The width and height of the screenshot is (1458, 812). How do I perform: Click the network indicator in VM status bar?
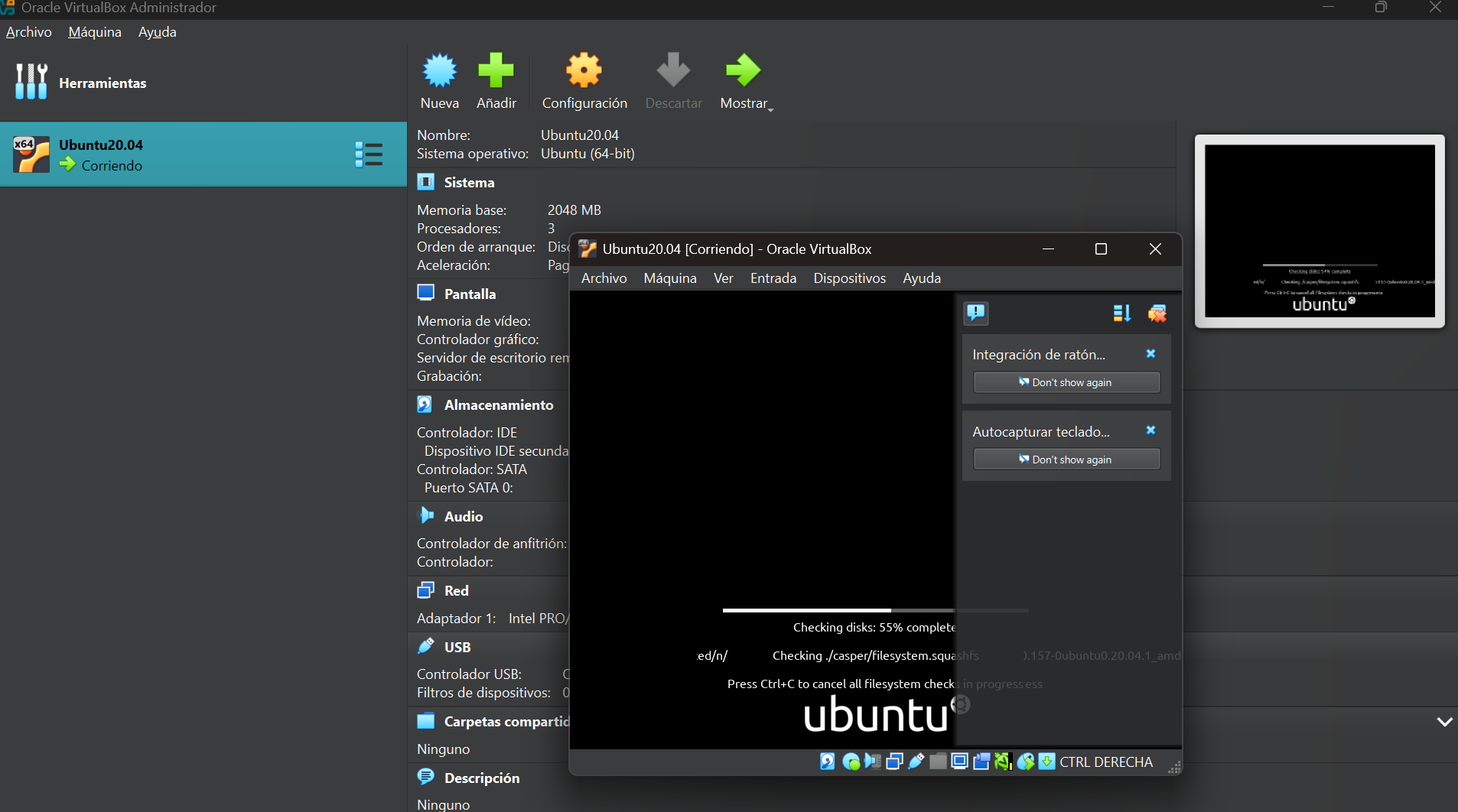[x=893, y=762]
